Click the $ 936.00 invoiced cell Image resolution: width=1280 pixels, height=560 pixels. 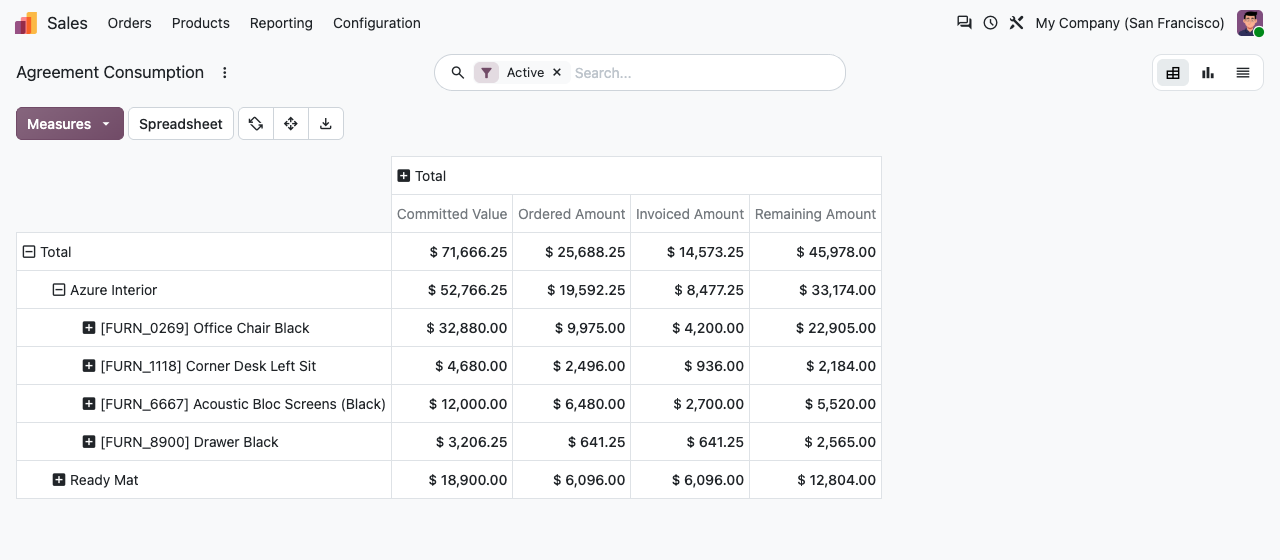coord(690,366)
